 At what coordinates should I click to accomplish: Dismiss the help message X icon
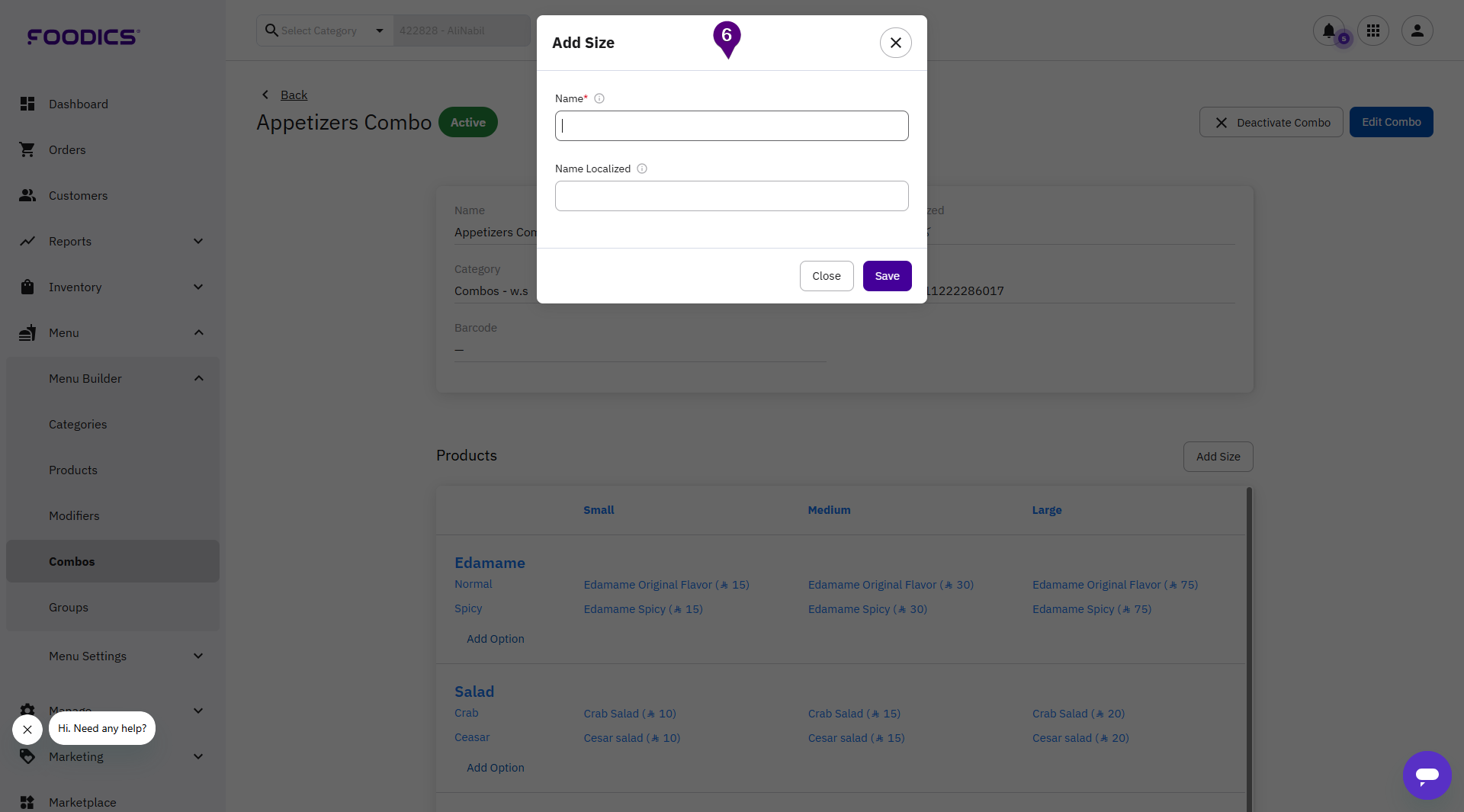(x=27, y=730)
